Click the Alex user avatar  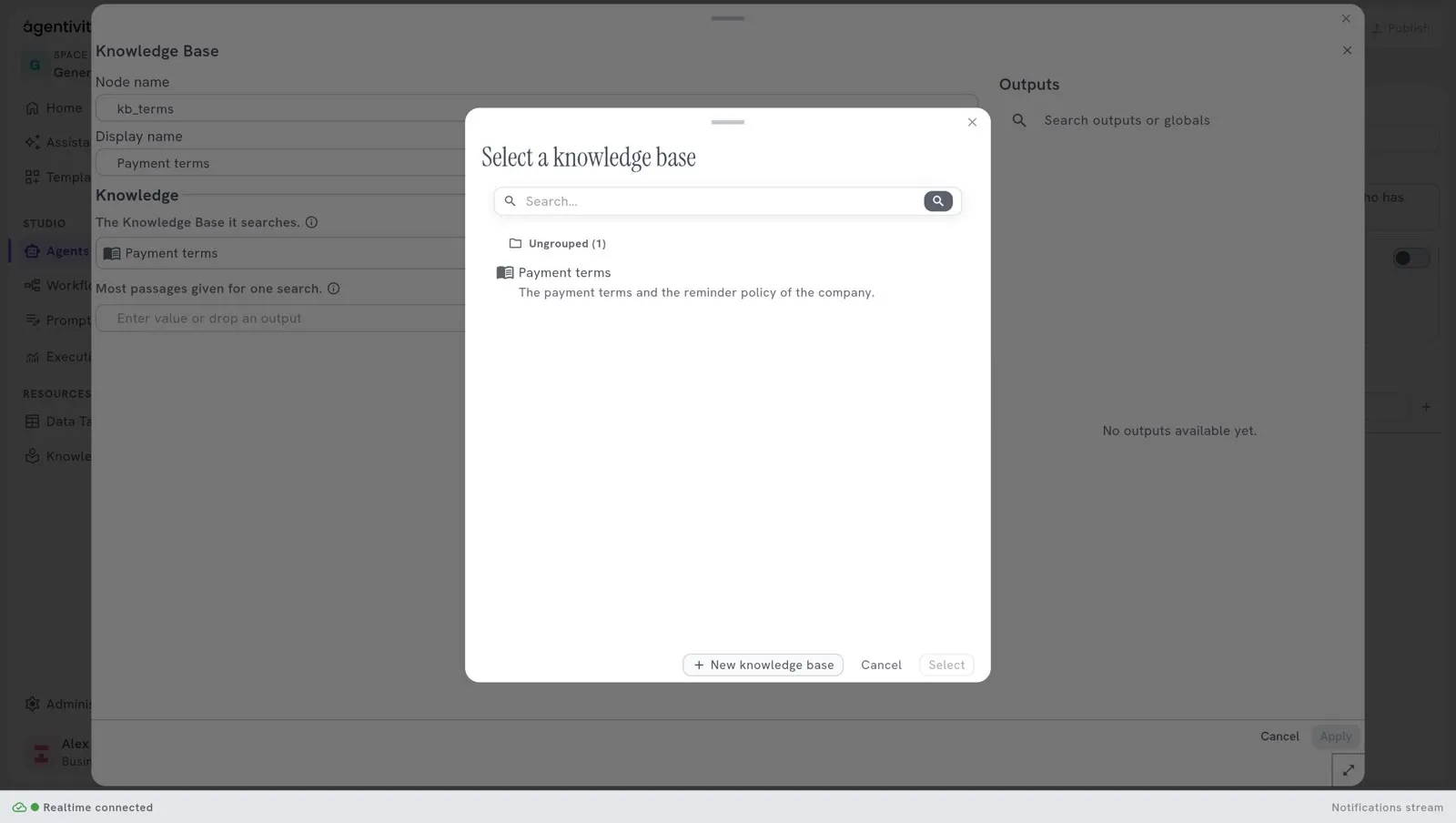pos(41,752)
